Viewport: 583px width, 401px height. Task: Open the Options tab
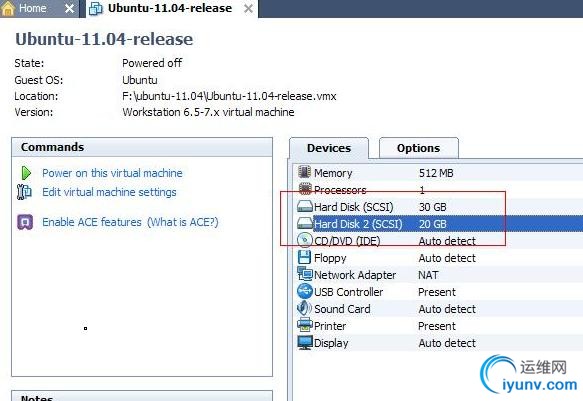418,148
